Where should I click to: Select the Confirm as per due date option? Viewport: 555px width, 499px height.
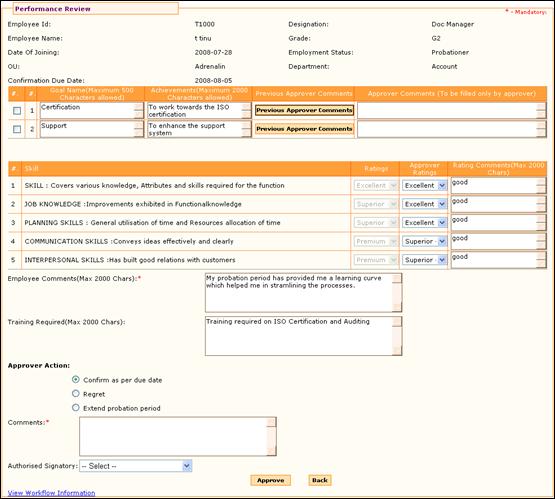point(75,379)
